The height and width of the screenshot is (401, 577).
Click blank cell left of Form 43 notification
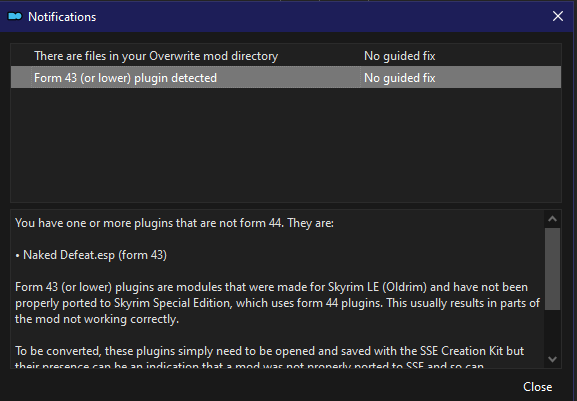(21, 78)
